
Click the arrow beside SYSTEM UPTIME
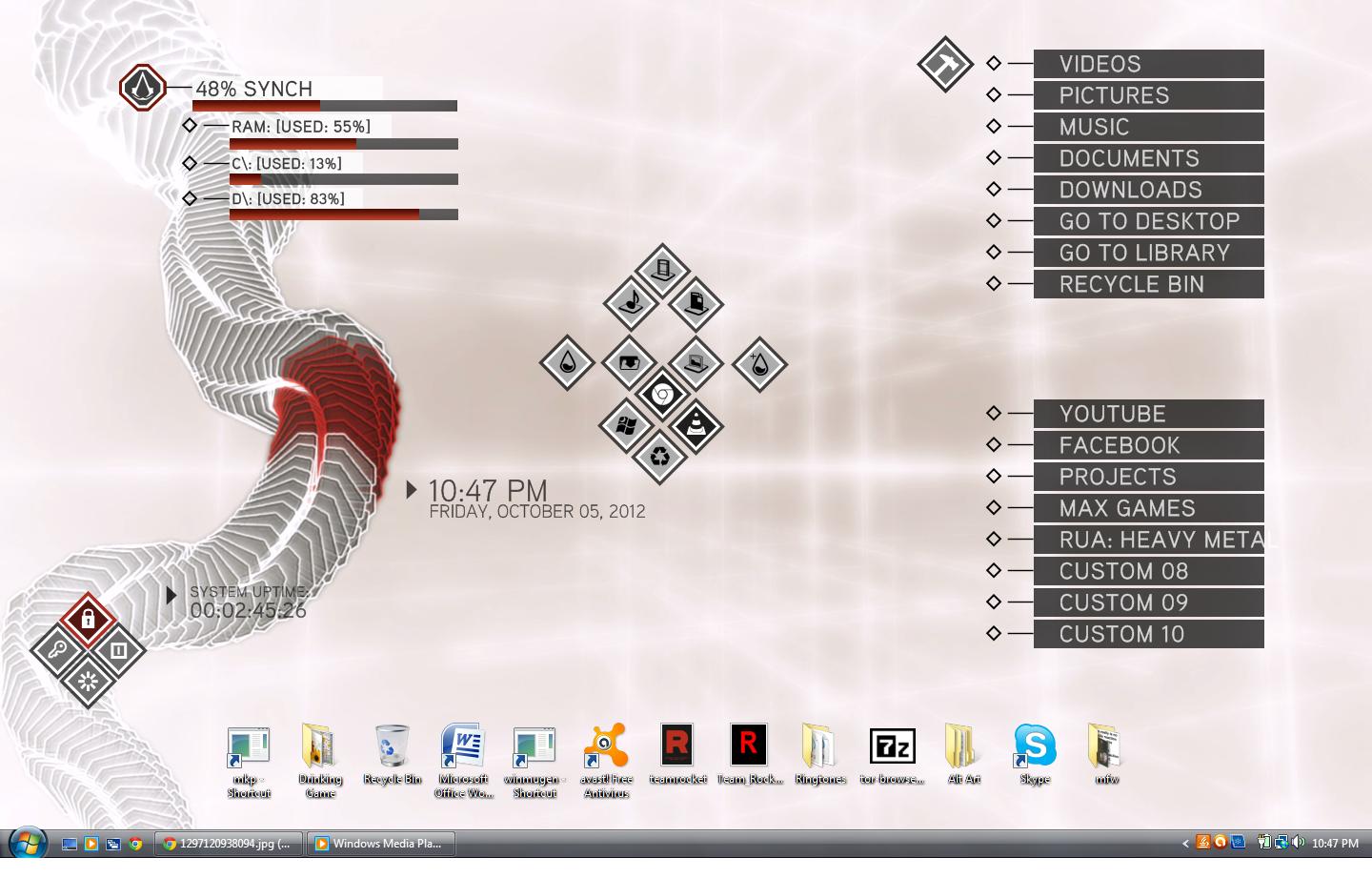tap(171, 595)
